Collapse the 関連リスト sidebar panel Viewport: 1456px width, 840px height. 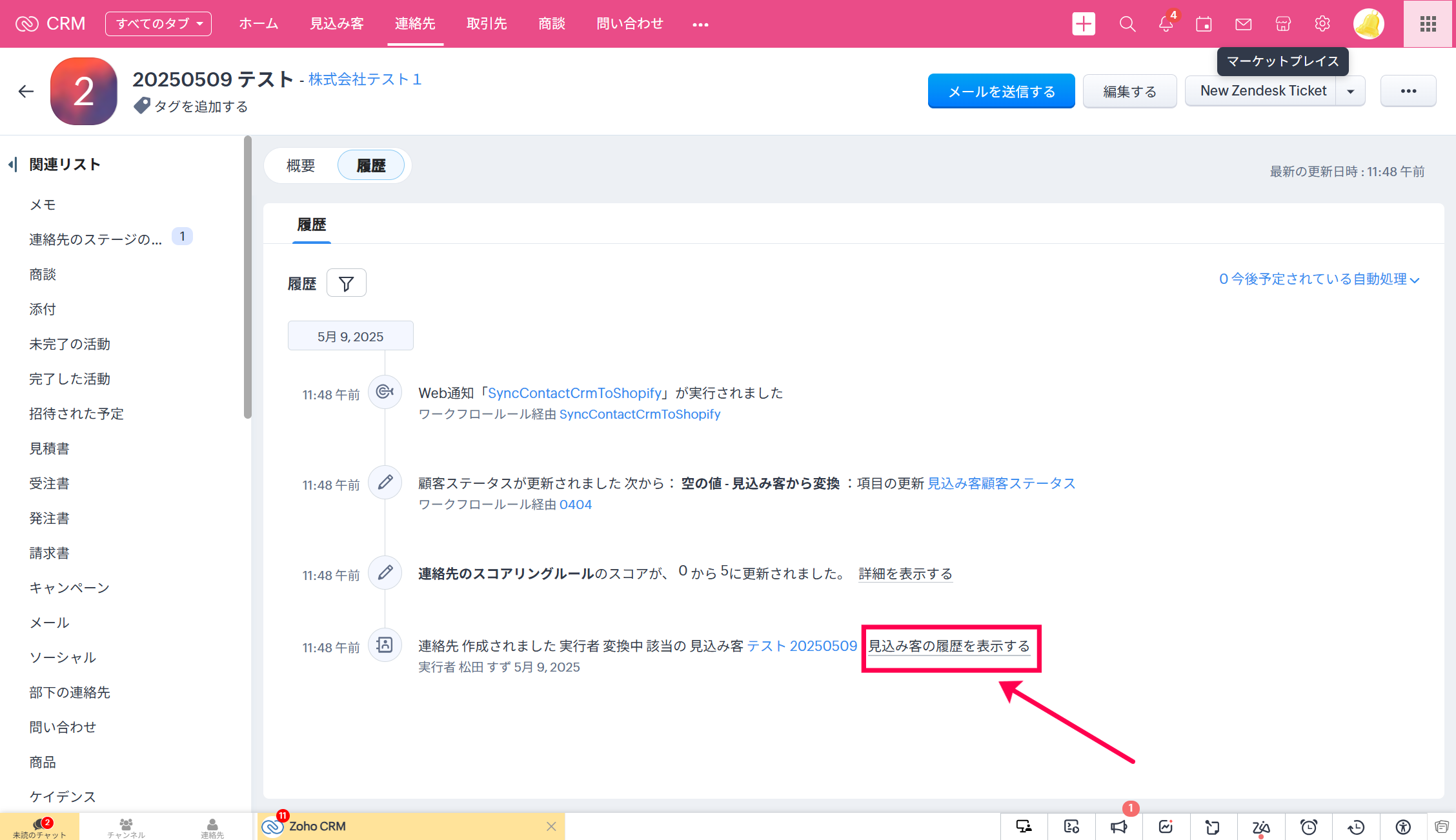(13, 165)
